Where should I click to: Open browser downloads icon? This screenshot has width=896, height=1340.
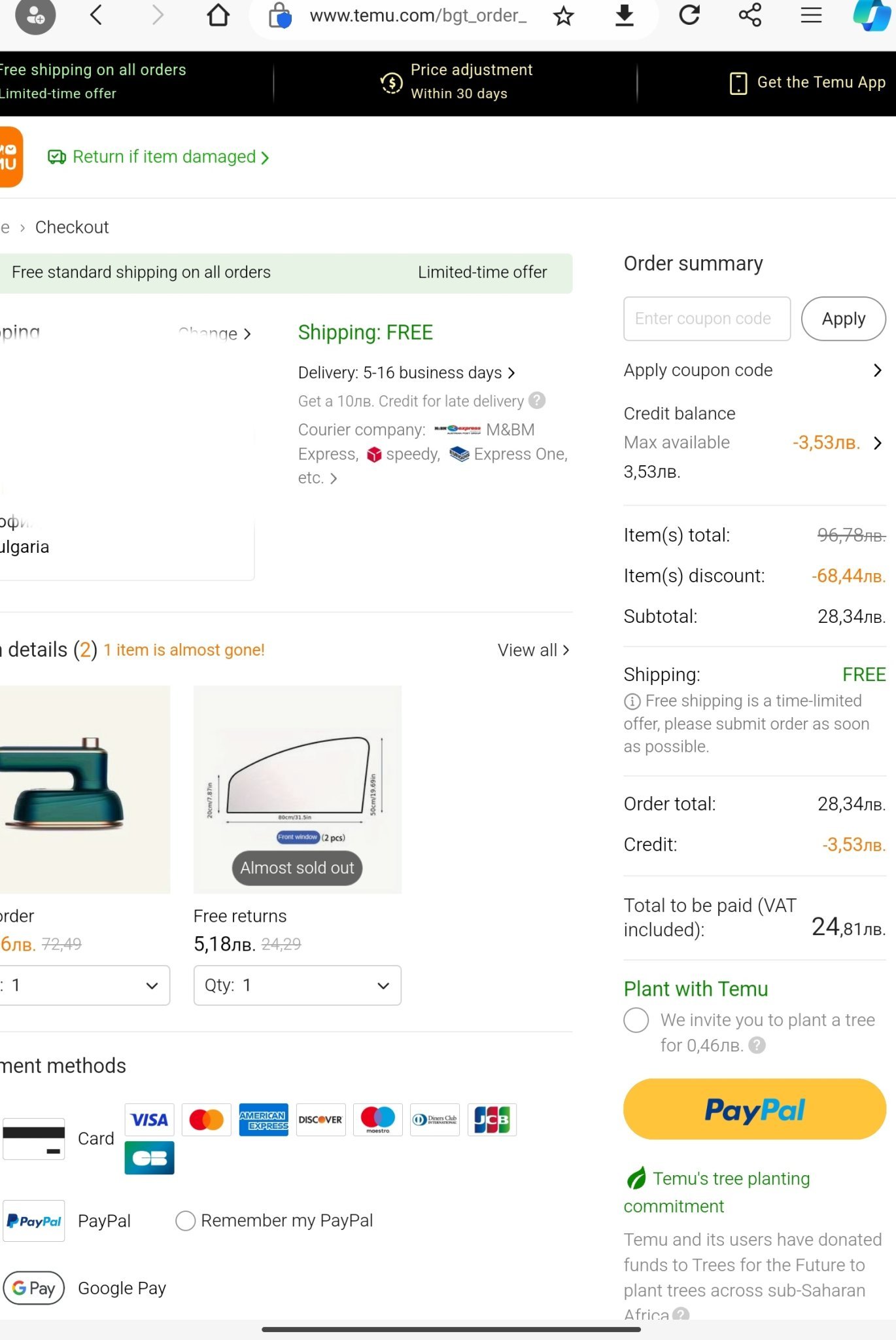click(x=625, y=15)
